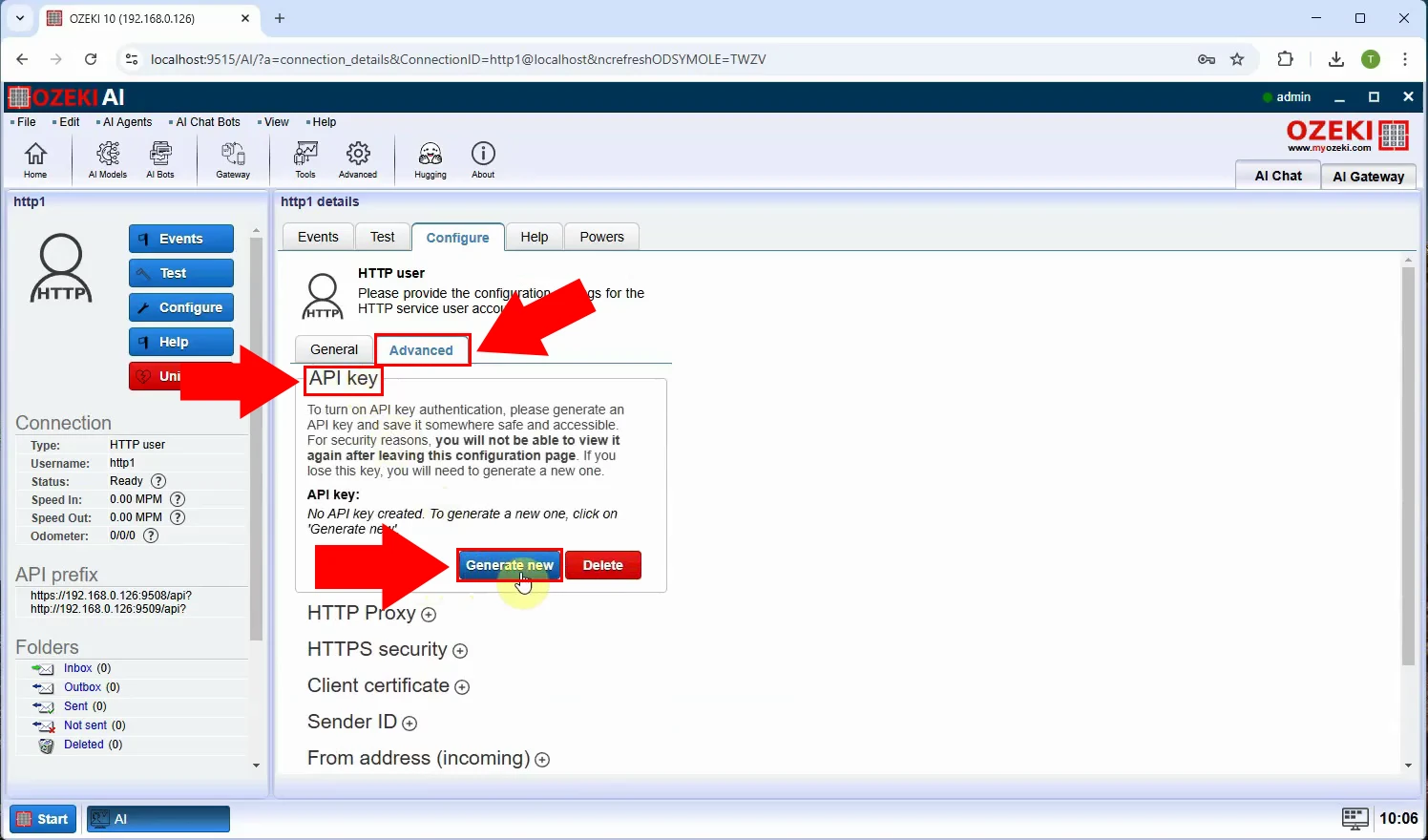Reload the browser page
The width and height of the screenshot is (1428, 840).
(91, 59)
